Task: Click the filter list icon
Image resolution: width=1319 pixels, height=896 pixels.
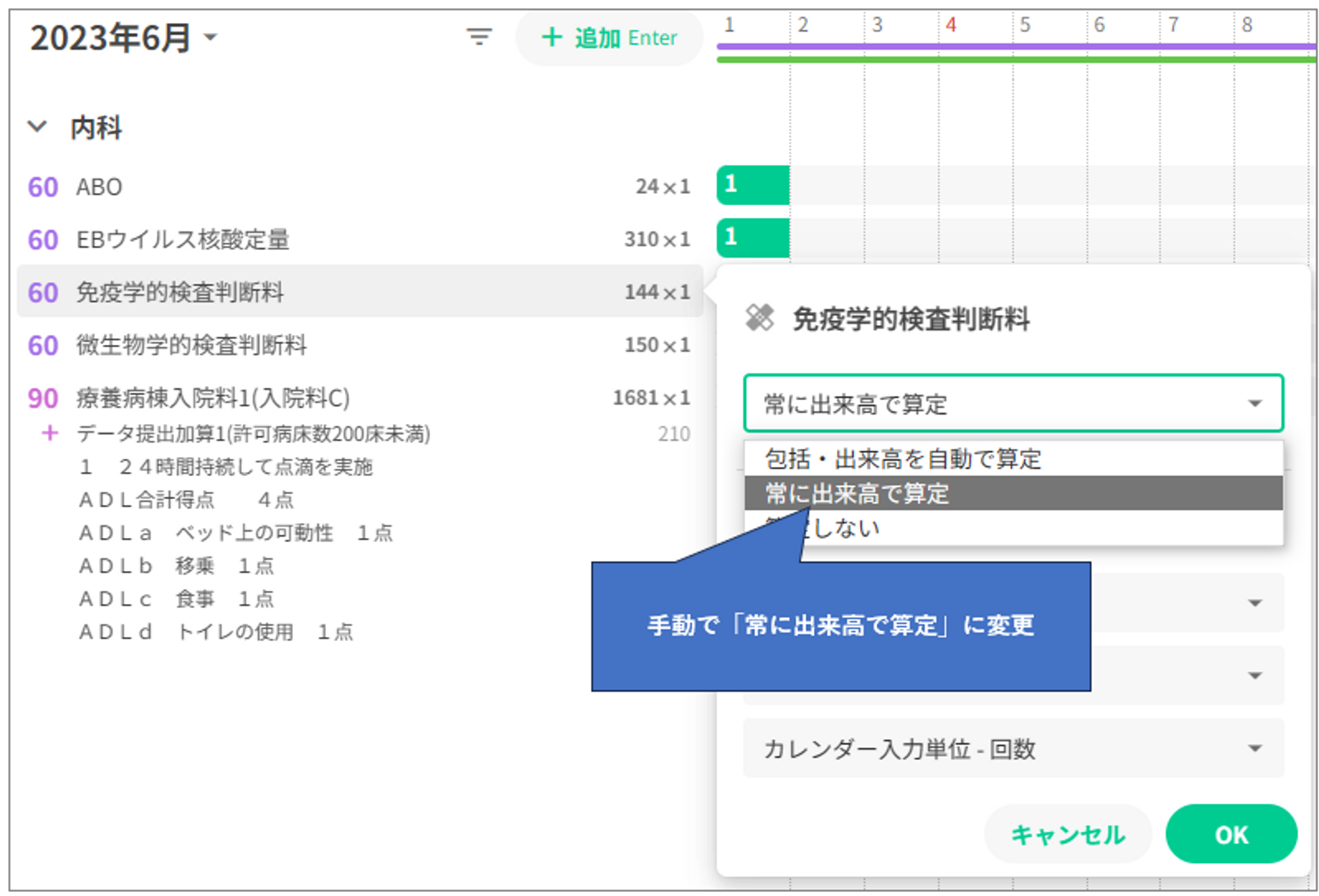Action: tap(479, 36)
